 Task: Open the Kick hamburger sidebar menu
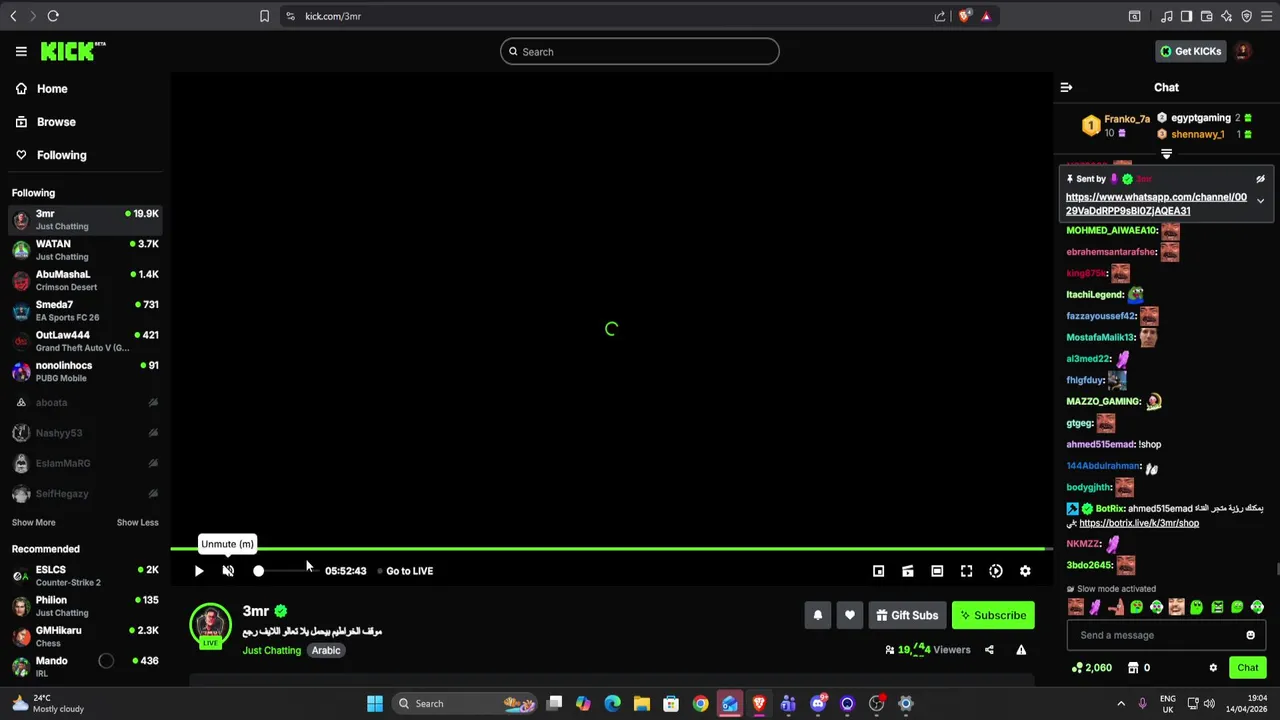21,51
